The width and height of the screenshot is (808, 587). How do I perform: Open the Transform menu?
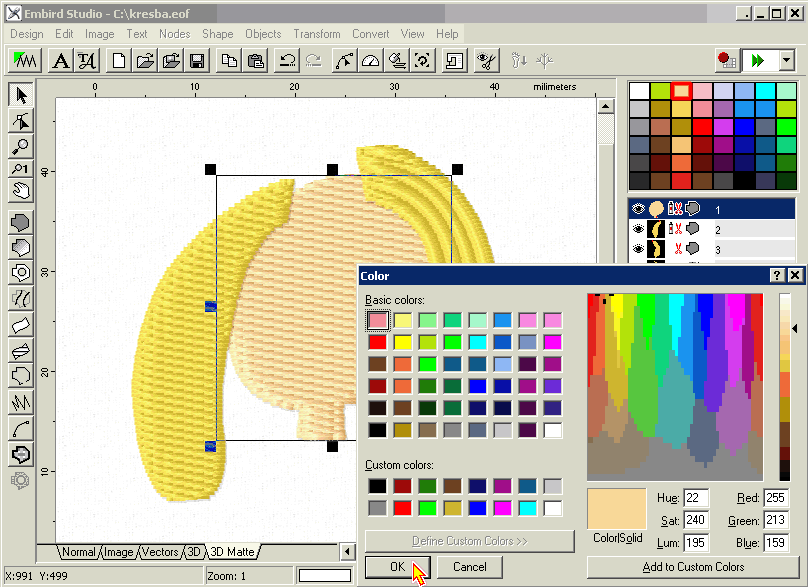317,34
